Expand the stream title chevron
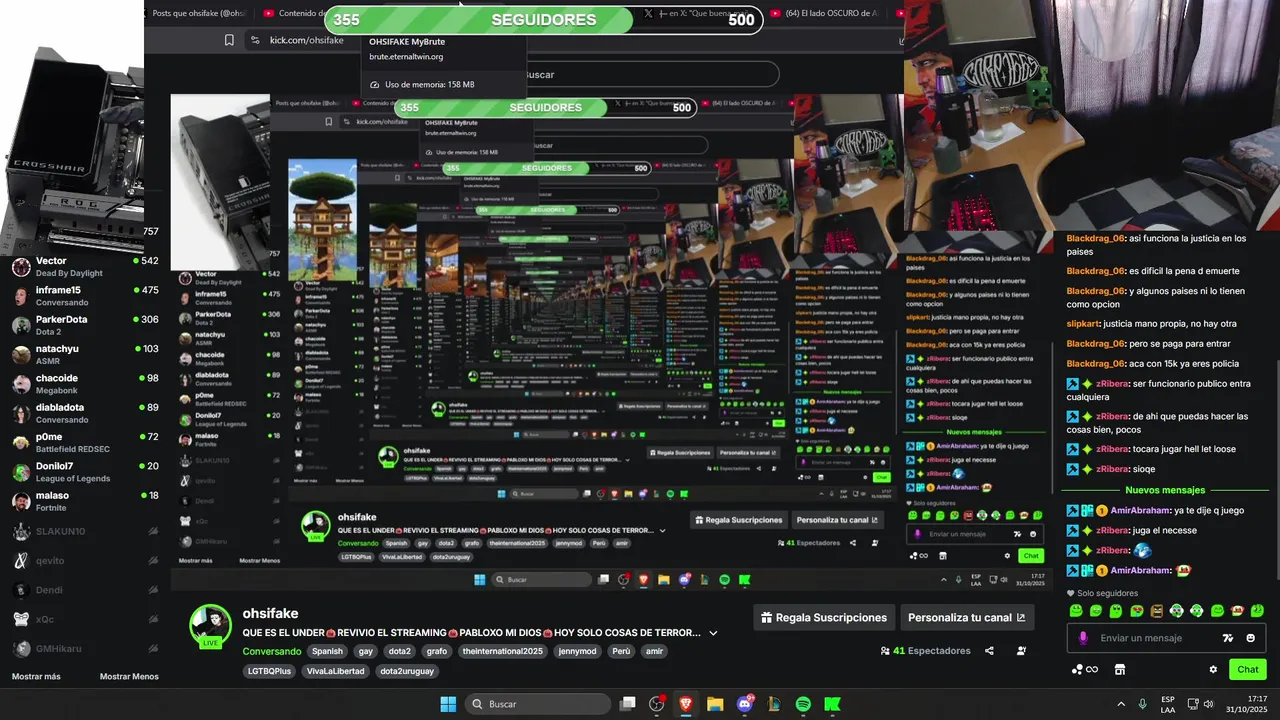This screenshot has height=720, width=1280. pos(713,633)
